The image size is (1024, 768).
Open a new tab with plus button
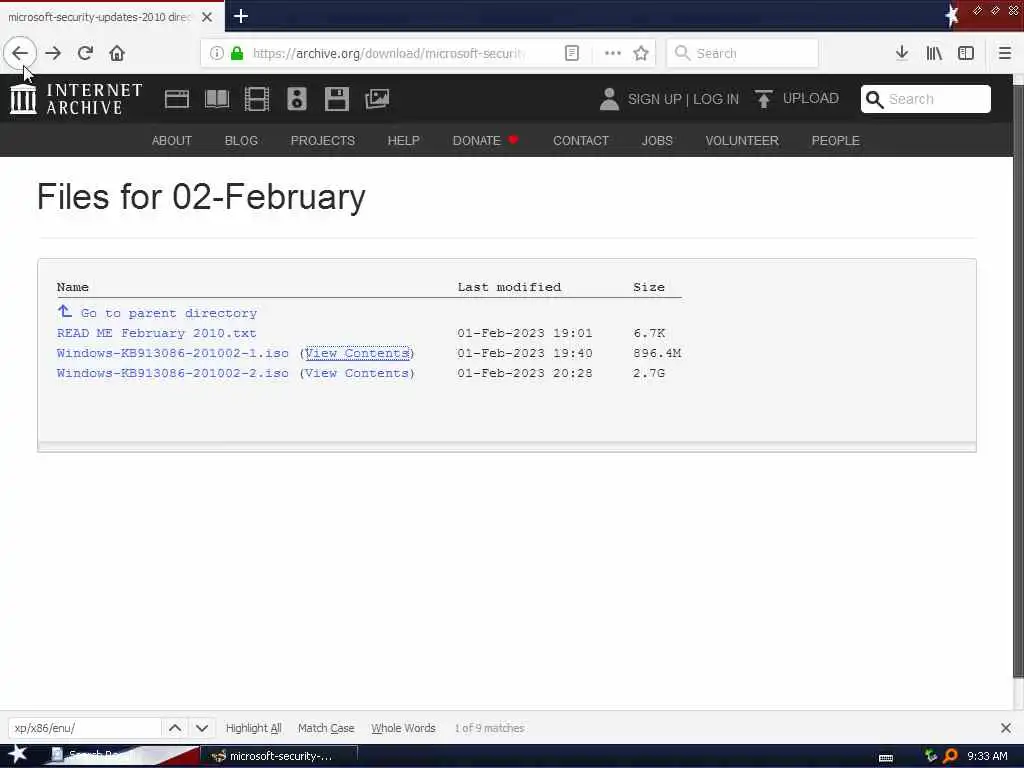click(240, 16)
